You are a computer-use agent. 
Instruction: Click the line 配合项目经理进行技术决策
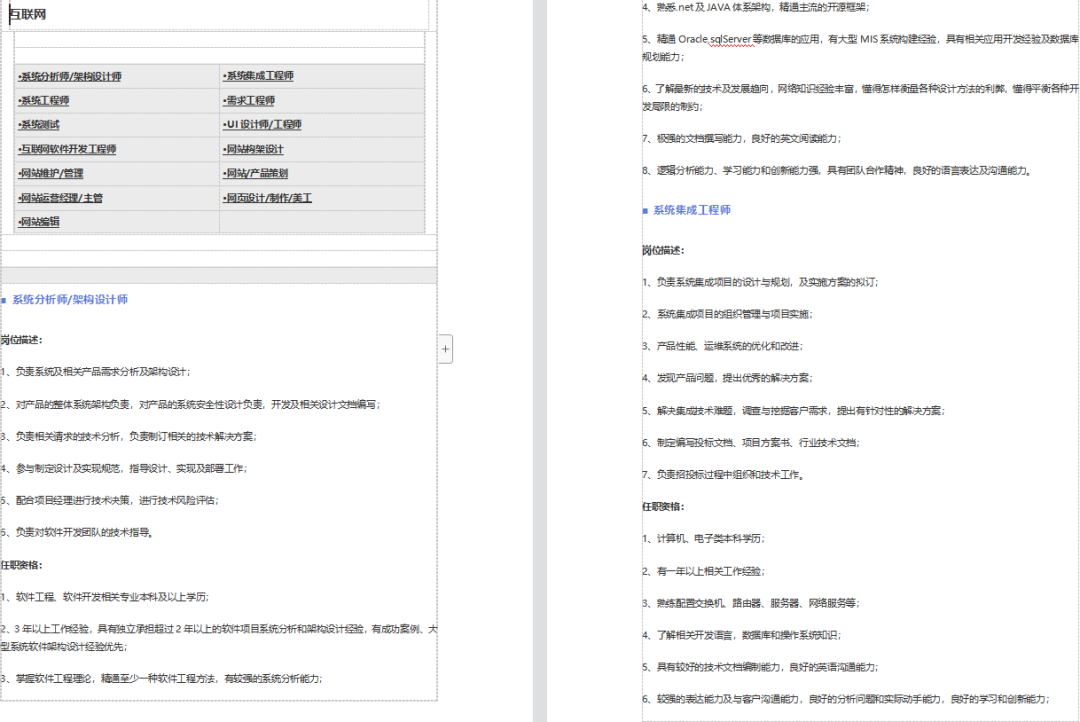[x=110, y=500]
